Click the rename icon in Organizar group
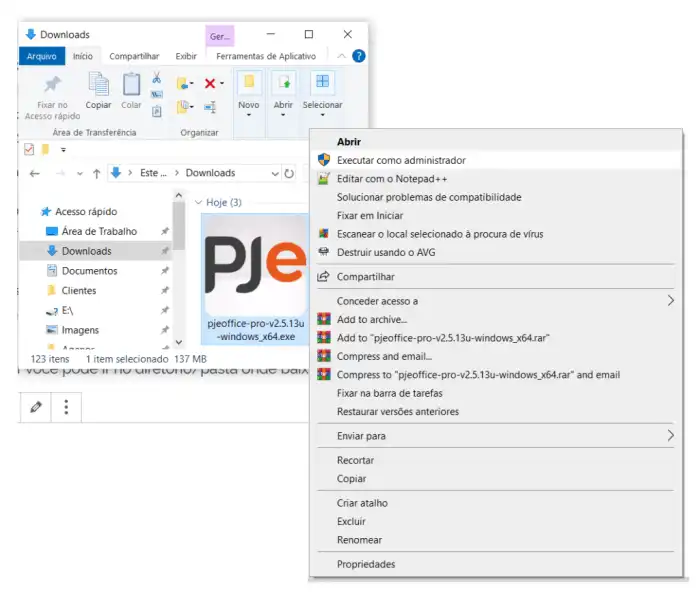Viewport: 700px width, 594px height. [210, 107]
